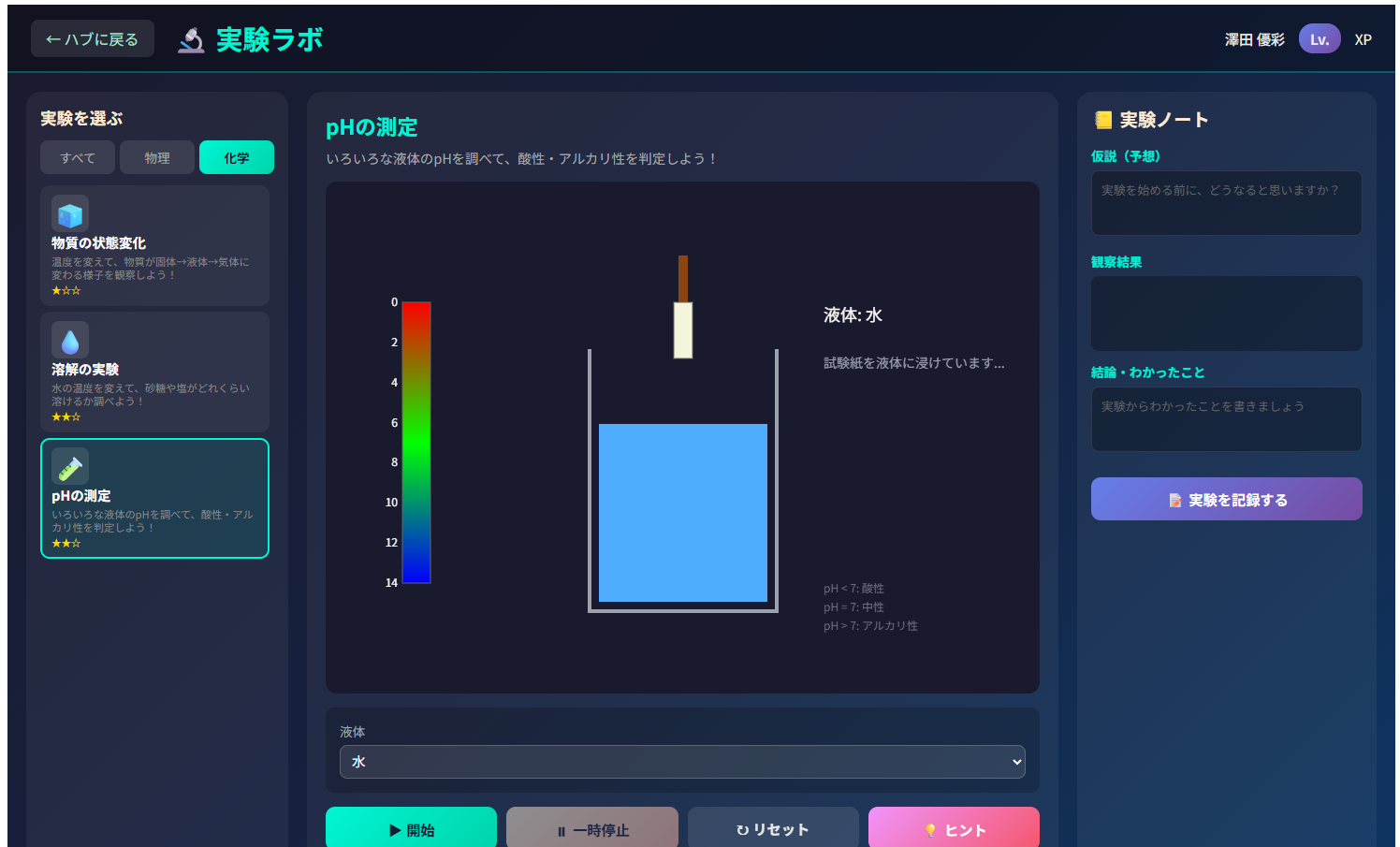Select the 物理 filter tab

[157, 157]
